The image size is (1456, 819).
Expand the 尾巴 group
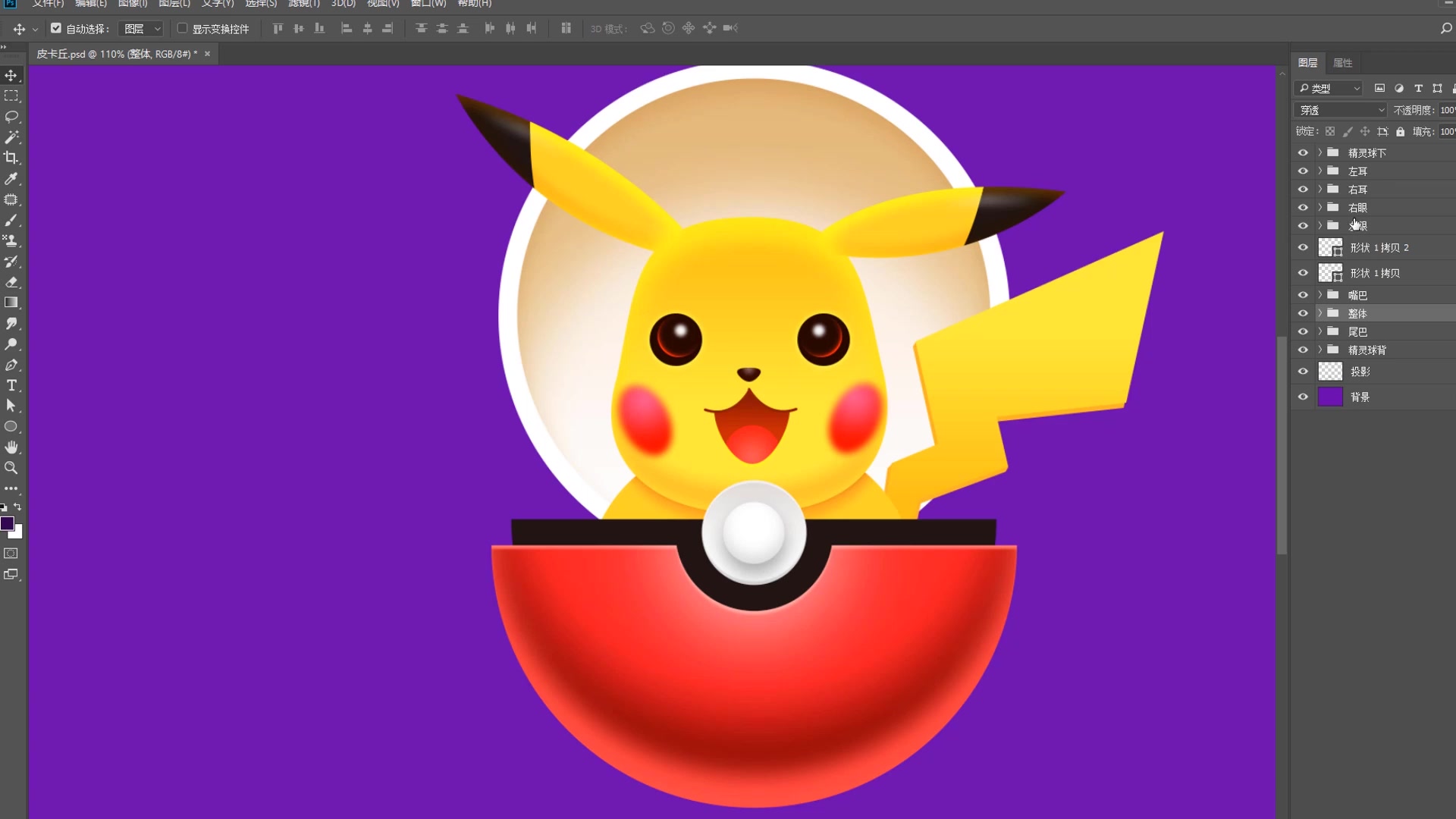[x=1319, y=331]
